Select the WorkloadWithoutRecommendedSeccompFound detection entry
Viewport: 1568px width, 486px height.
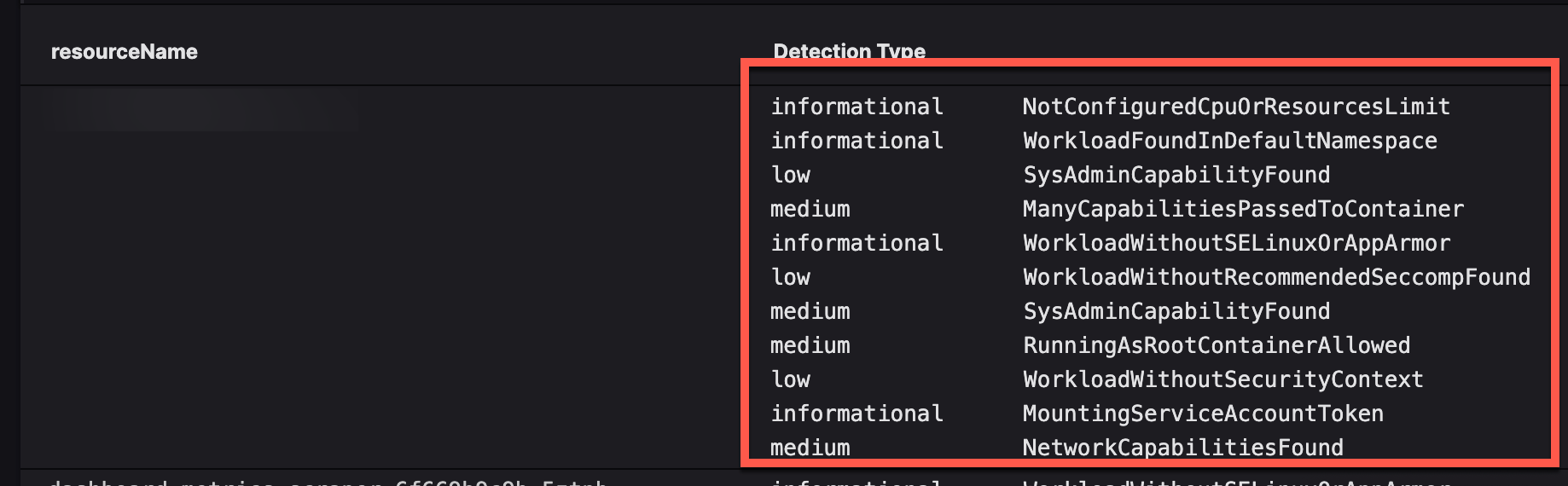(1276, 277)
